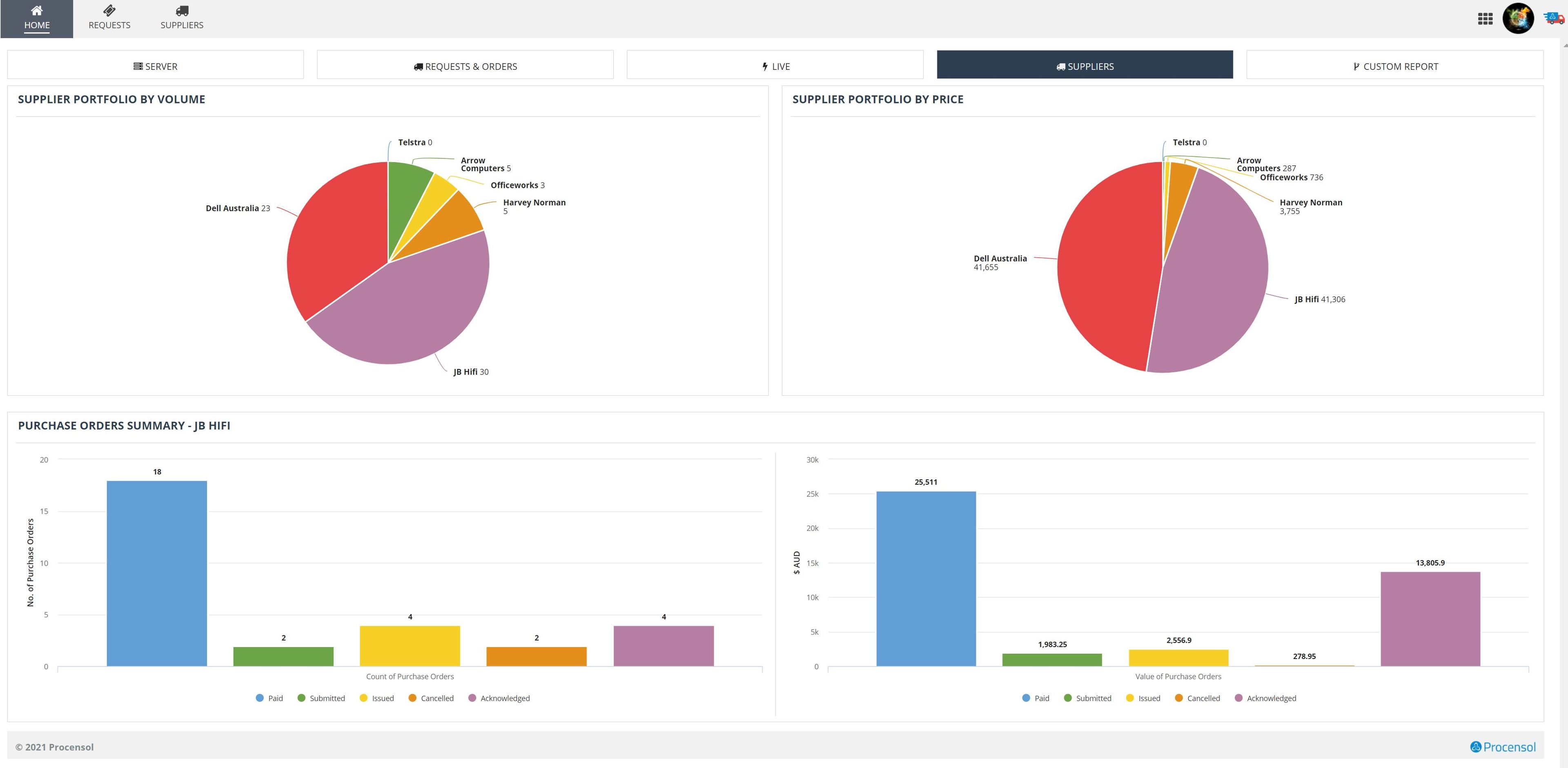Go to HOME in the top navigation
This screenshot has width=1568, height=768.
(x=36, y=19)
